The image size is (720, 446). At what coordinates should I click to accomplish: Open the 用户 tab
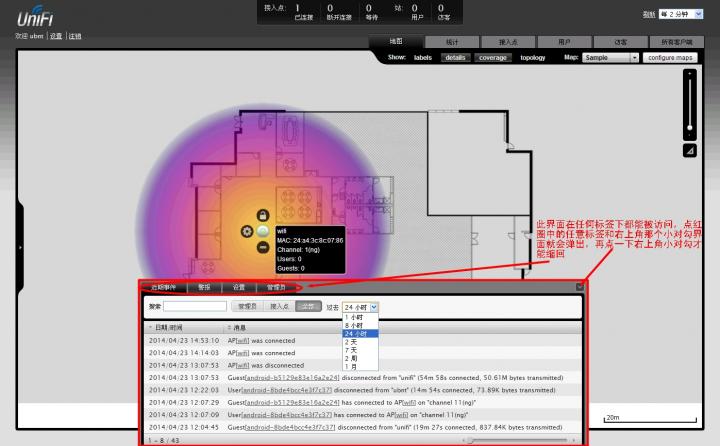click(564, 42)
